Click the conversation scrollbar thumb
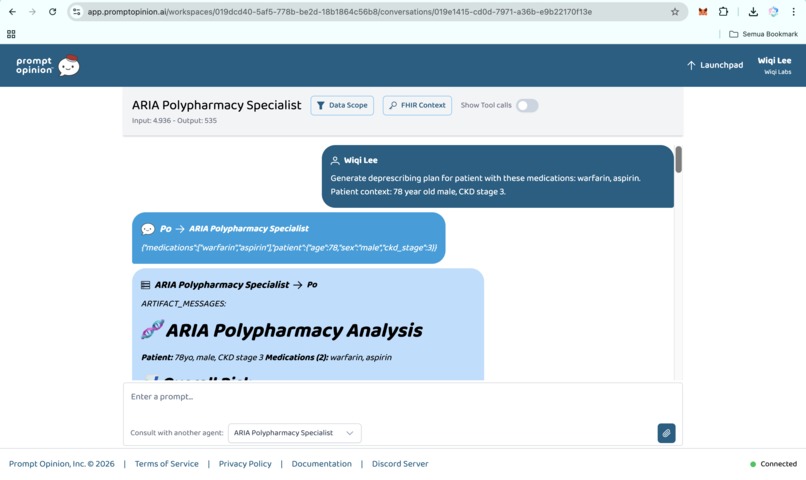 [x=679, y=159]
